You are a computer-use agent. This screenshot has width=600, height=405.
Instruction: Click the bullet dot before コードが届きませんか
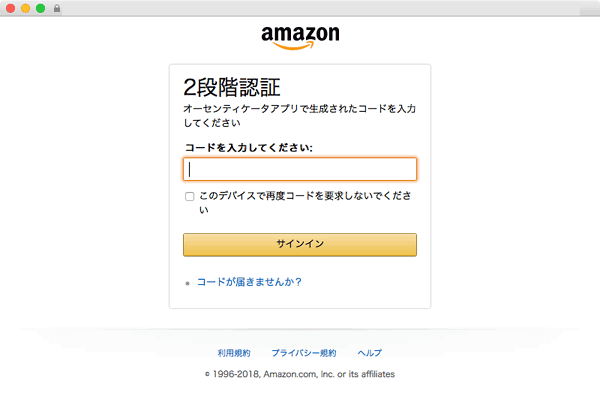point(188,283)
